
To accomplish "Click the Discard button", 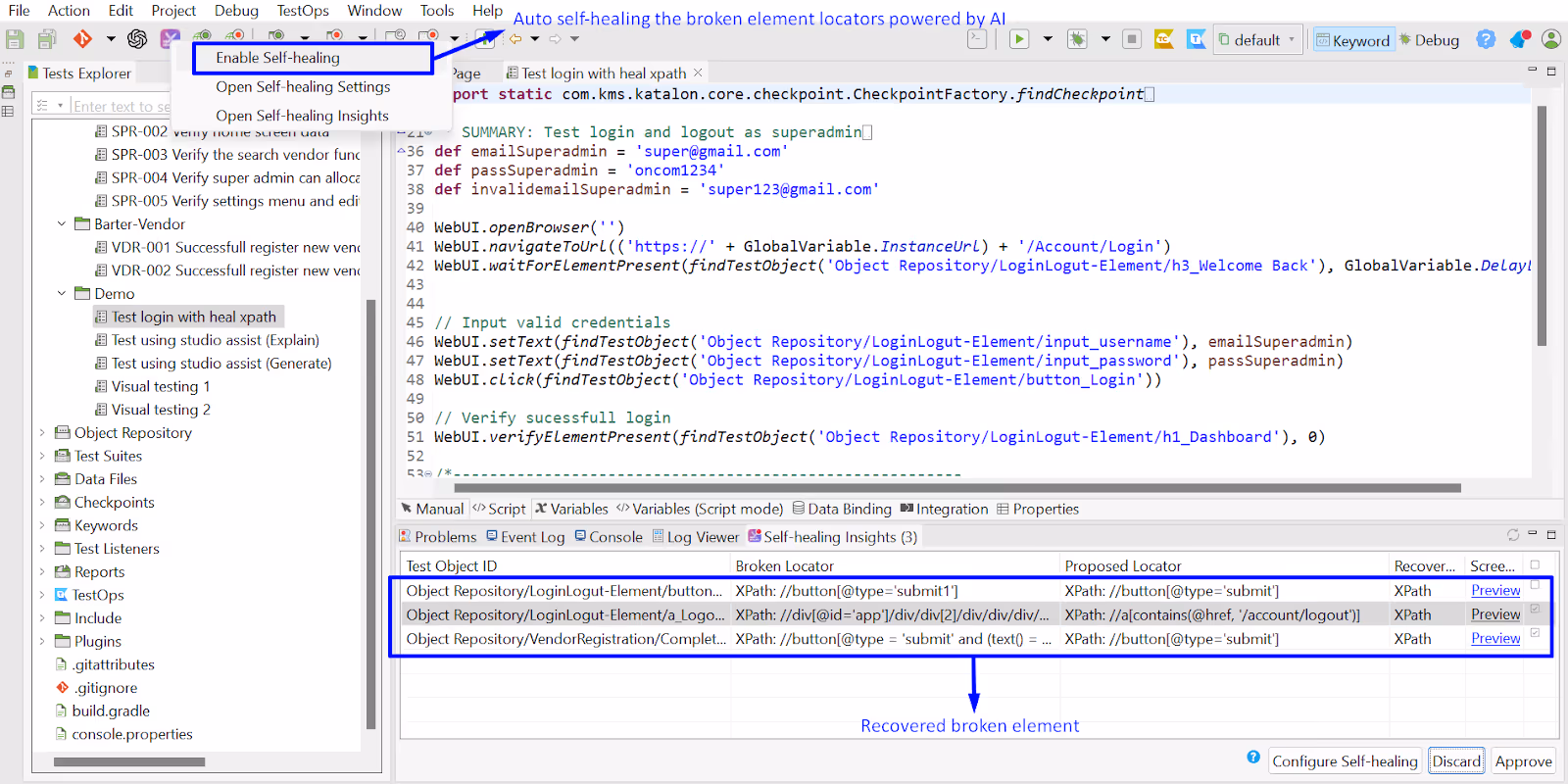I will click(x=1456, y=761).
